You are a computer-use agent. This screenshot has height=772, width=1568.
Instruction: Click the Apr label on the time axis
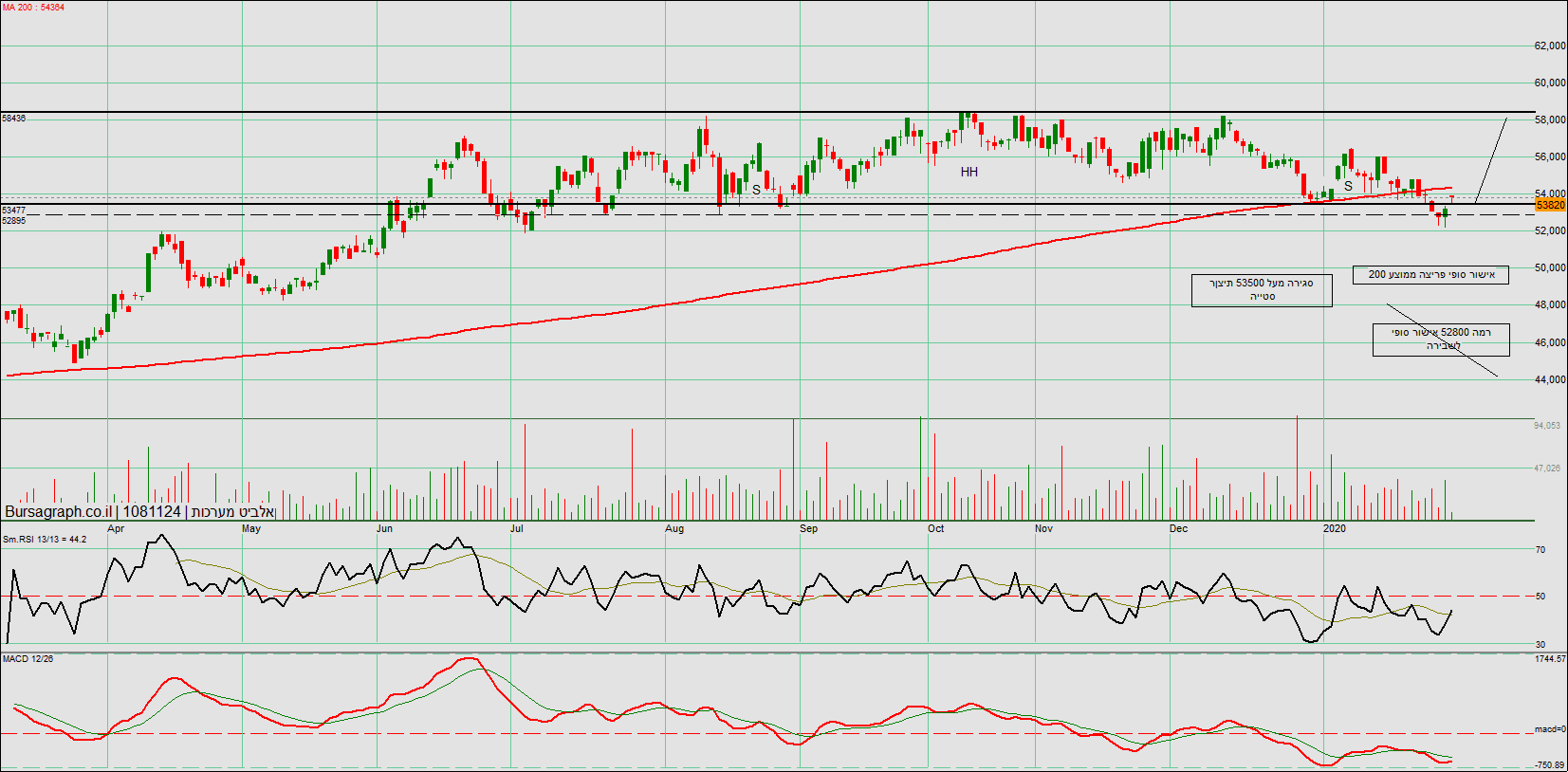(116, 529)
